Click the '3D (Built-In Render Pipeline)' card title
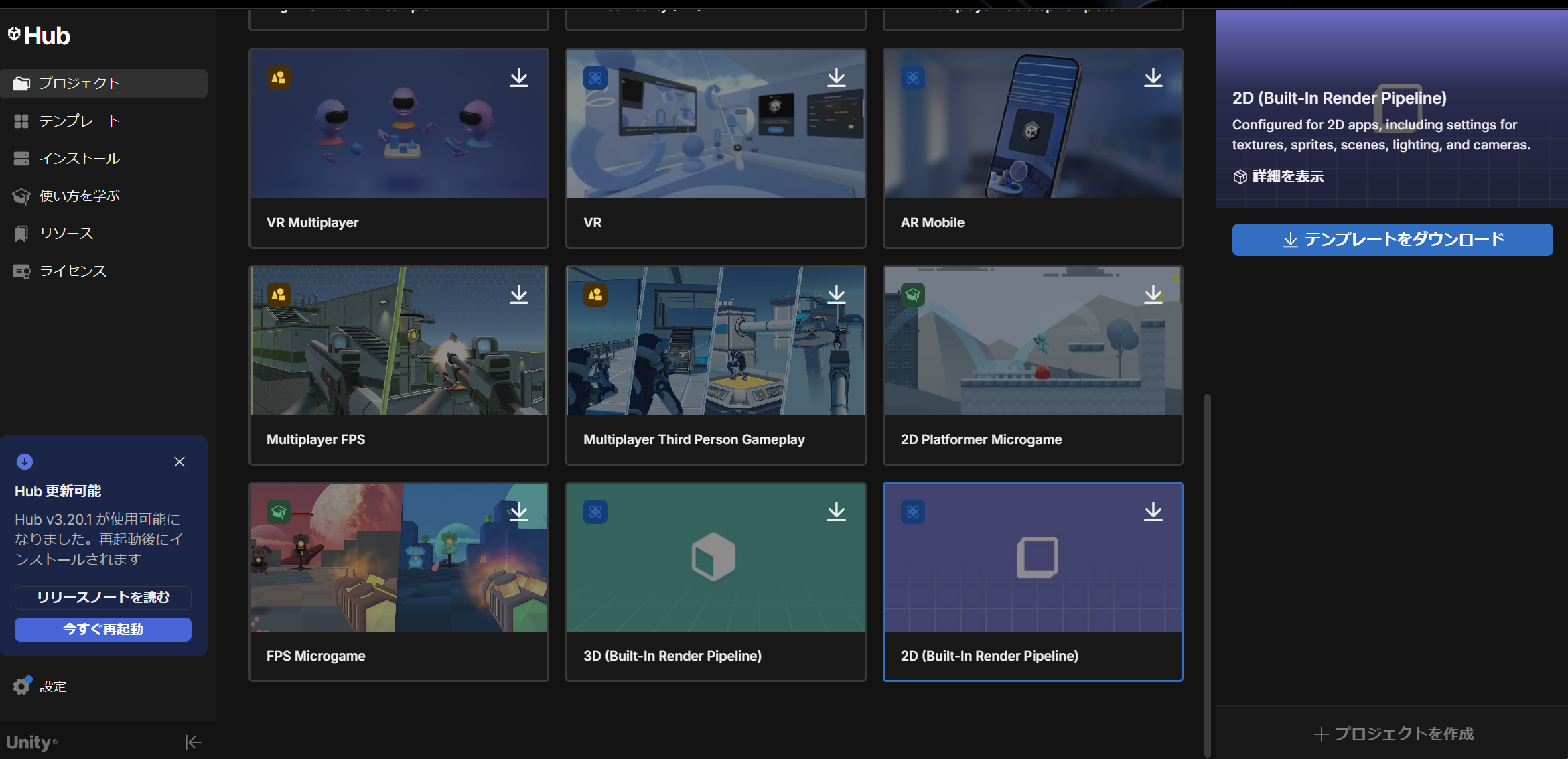Viewport: 1568px width, 759px height. coord(672,656)
